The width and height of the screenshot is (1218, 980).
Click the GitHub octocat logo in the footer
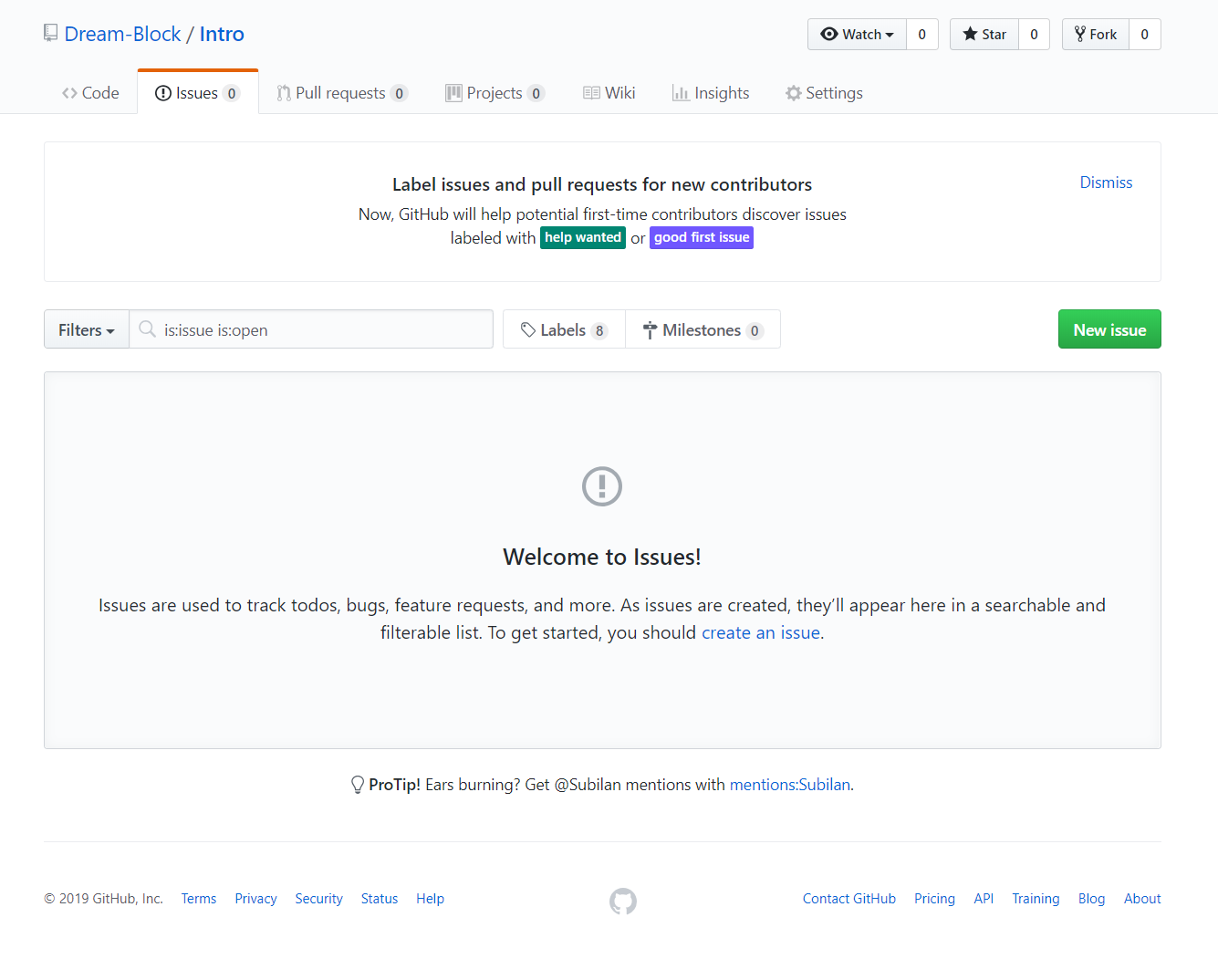[x=622, y=902]
